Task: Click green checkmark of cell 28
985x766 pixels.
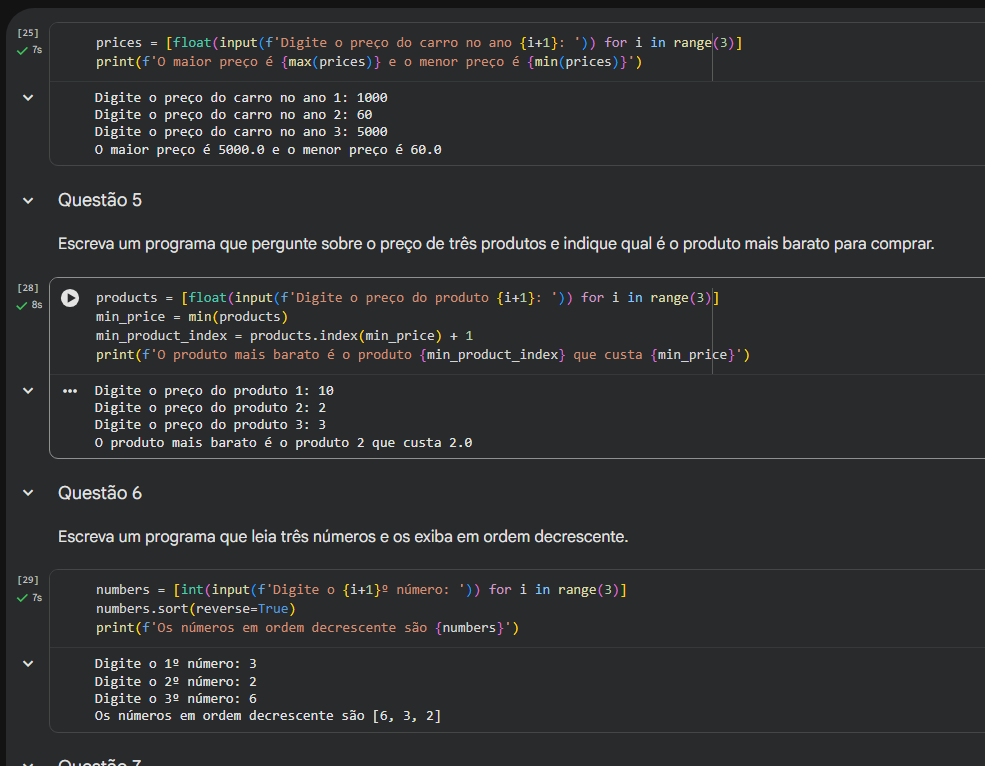Action: 22,306
